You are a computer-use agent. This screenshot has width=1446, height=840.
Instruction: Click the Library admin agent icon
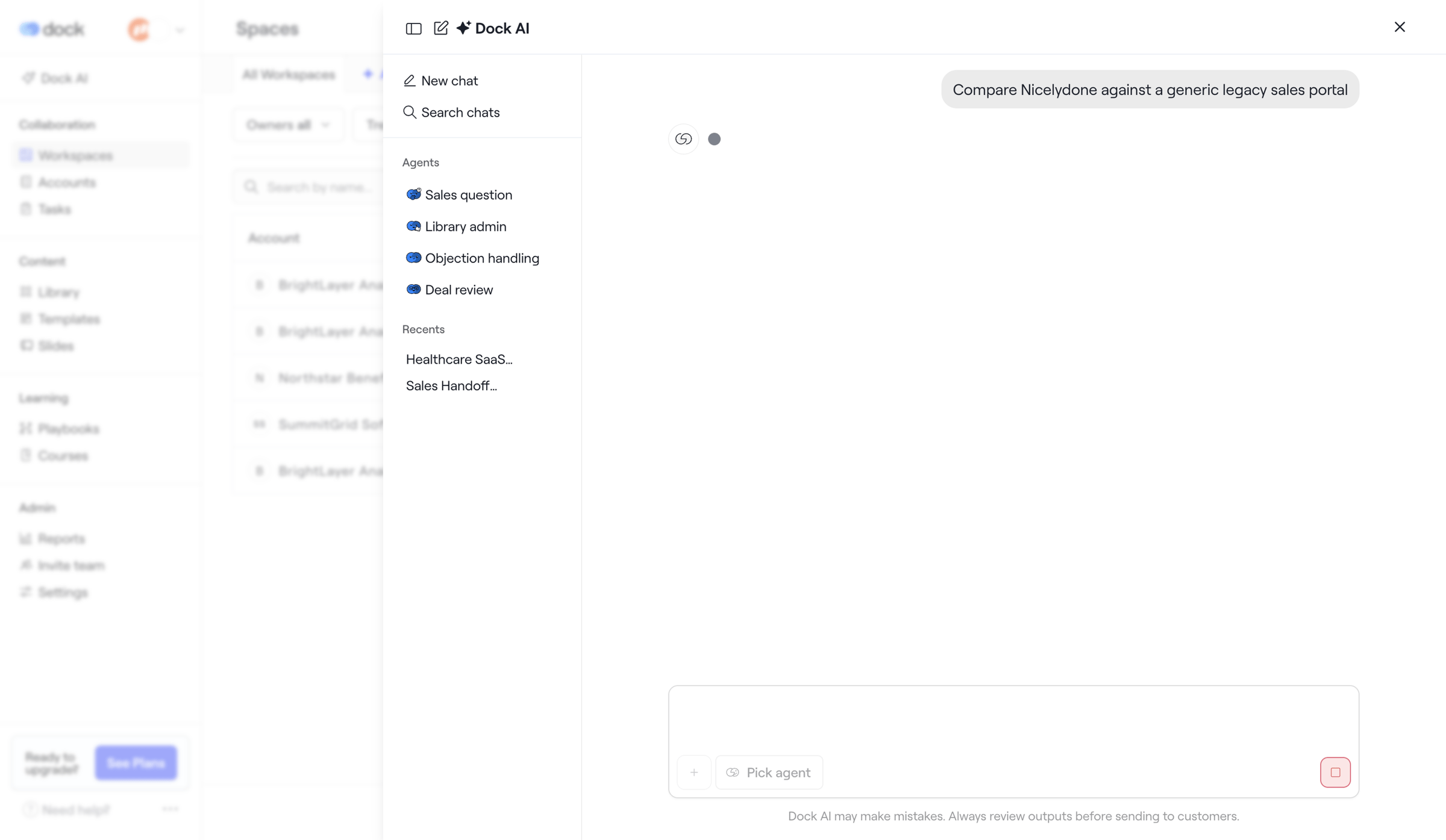click(413, 226)
